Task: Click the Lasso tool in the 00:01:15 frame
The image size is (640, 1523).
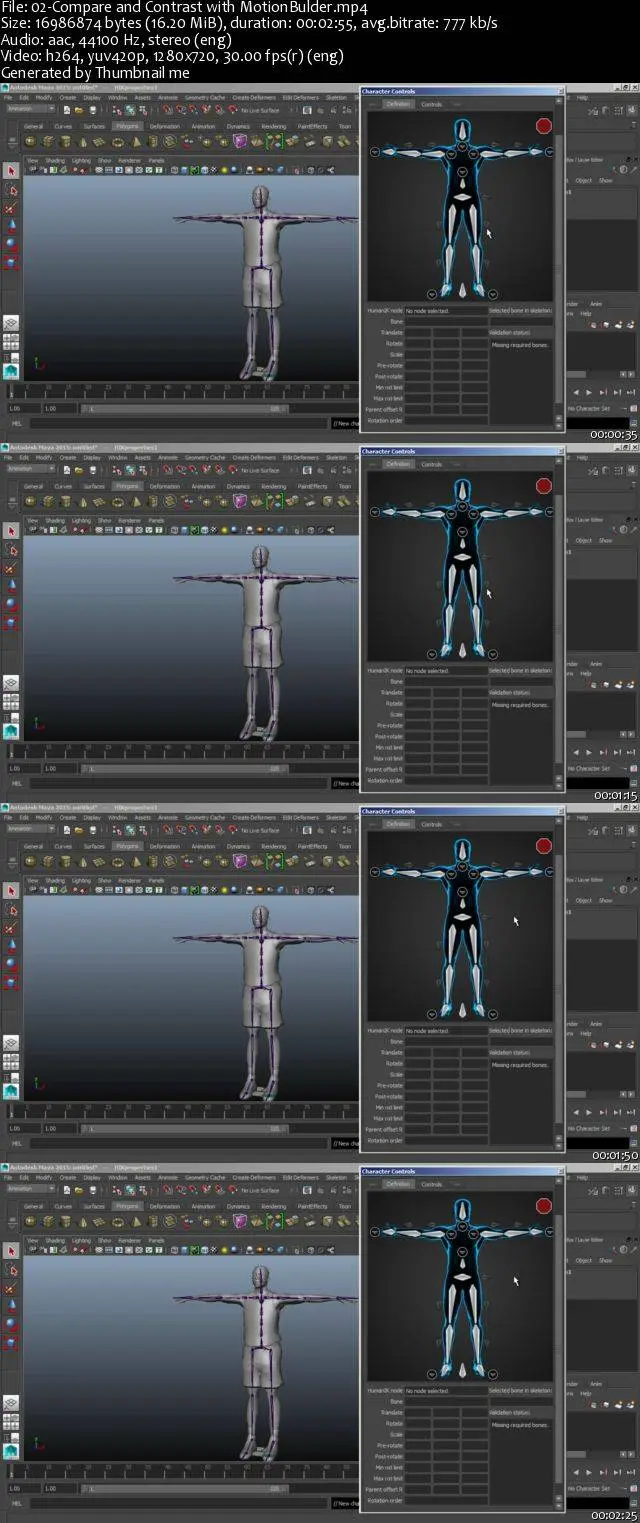Action: point(11,549)
